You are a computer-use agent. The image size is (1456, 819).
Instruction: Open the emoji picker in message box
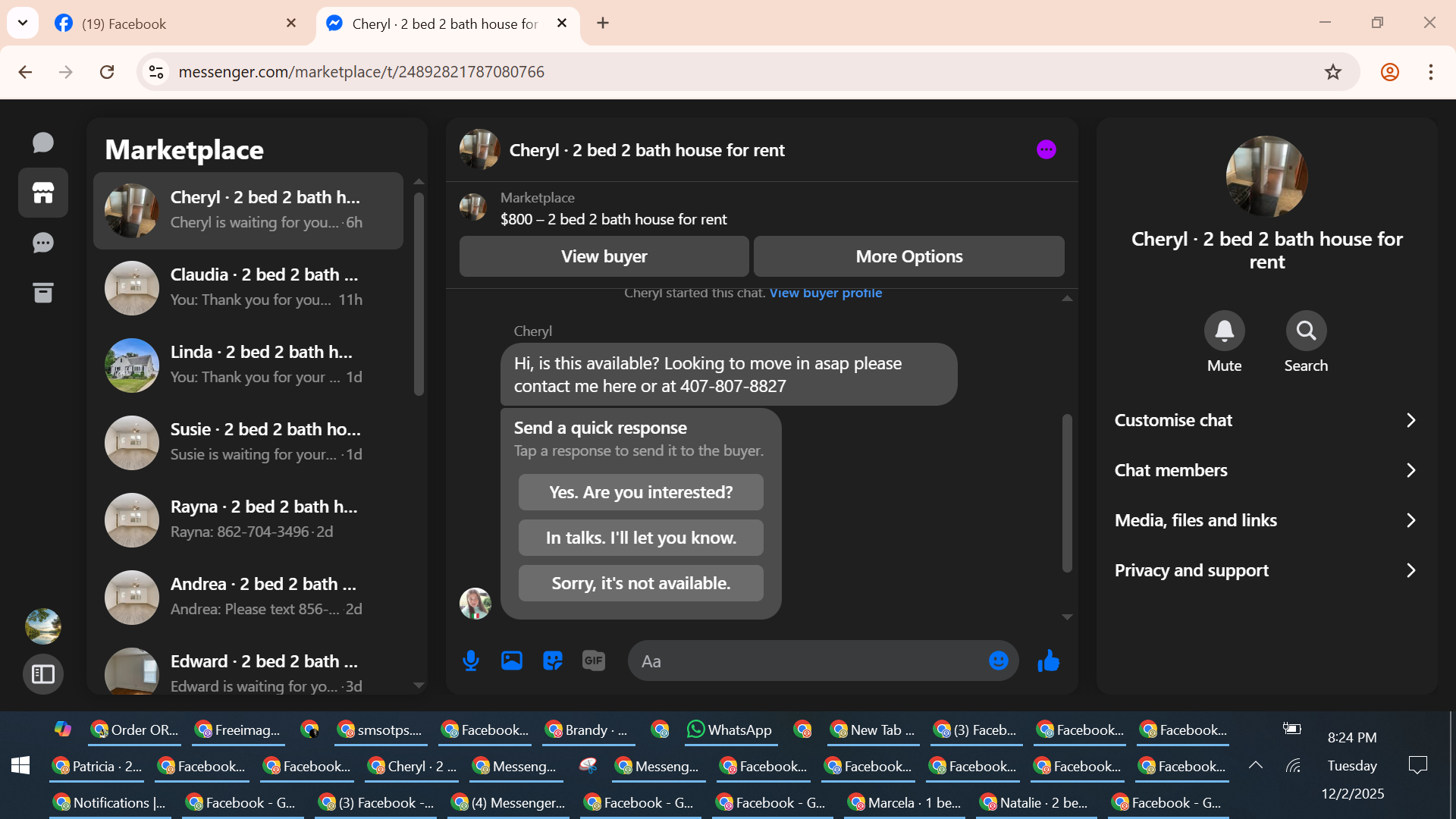click(x=998, y=661)
